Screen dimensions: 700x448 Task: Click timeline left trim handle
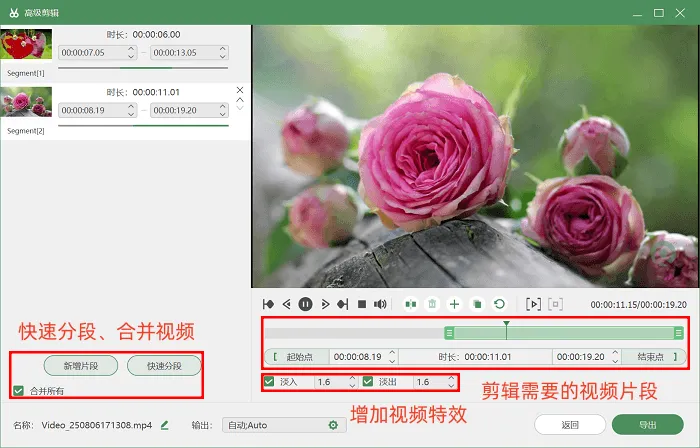[x=449, y=332]
